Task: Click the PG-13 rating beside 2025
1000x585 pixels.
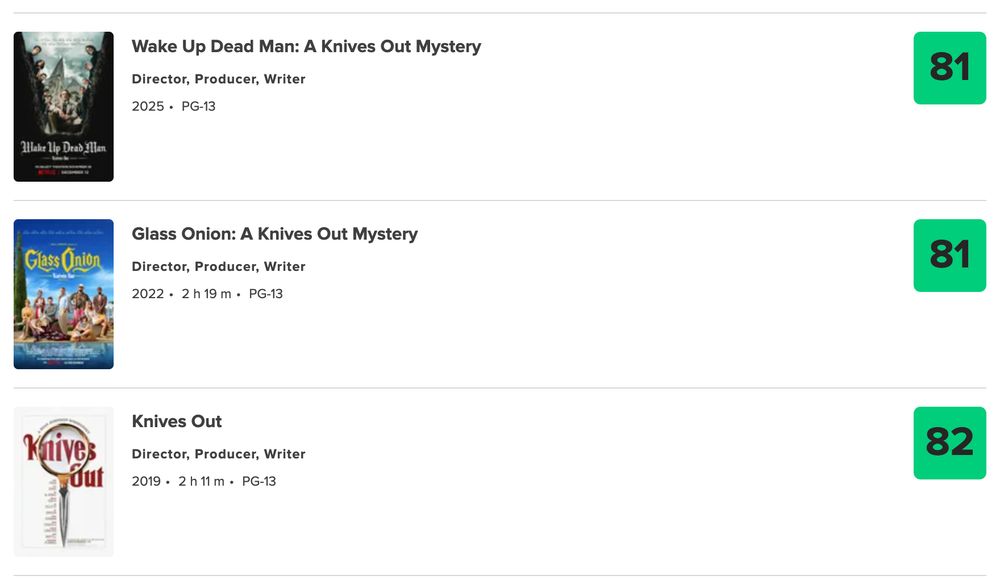Action: pyautogui.click(x=200, y=106)
